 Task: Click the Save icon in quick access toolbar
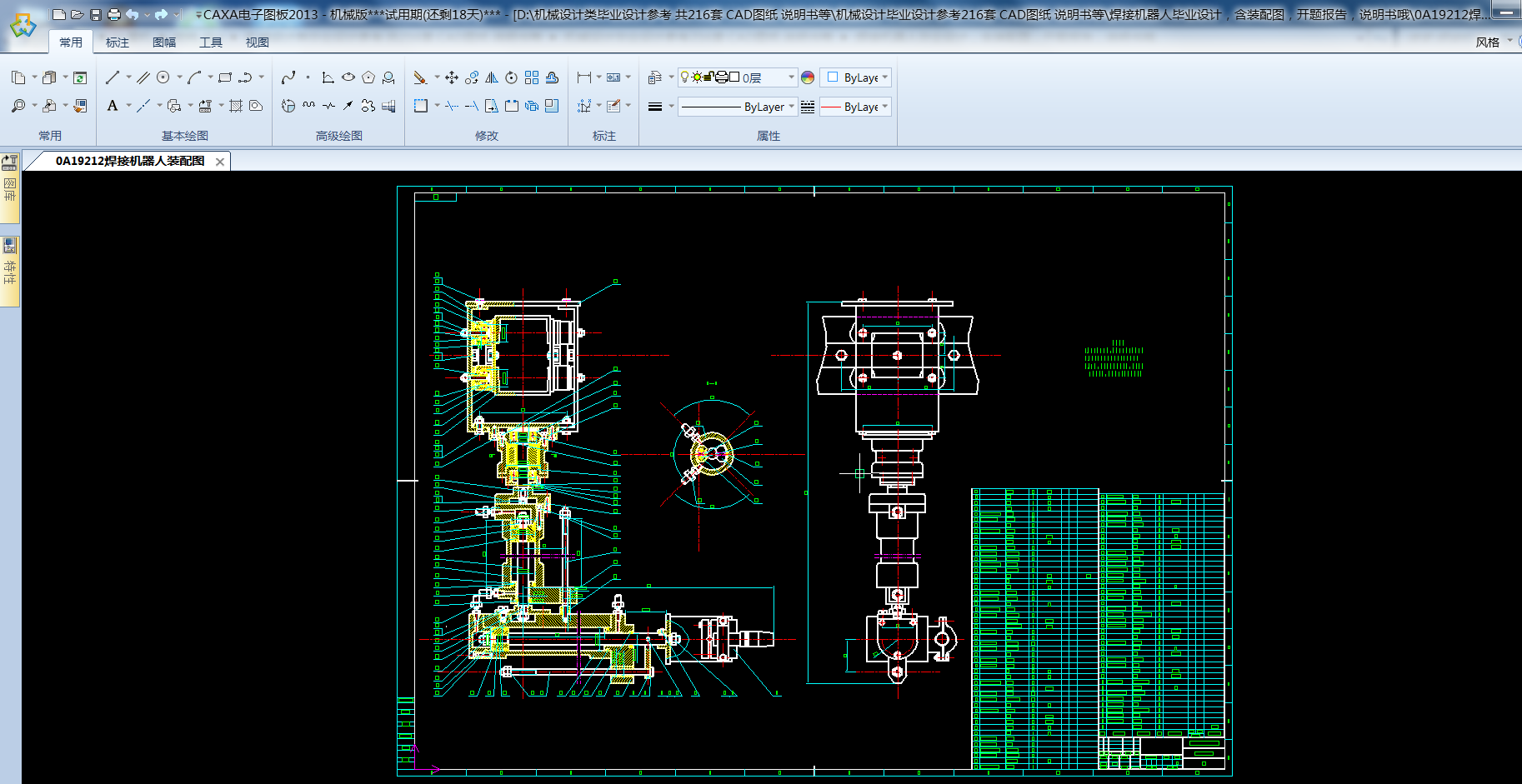(x=95, y=14)
